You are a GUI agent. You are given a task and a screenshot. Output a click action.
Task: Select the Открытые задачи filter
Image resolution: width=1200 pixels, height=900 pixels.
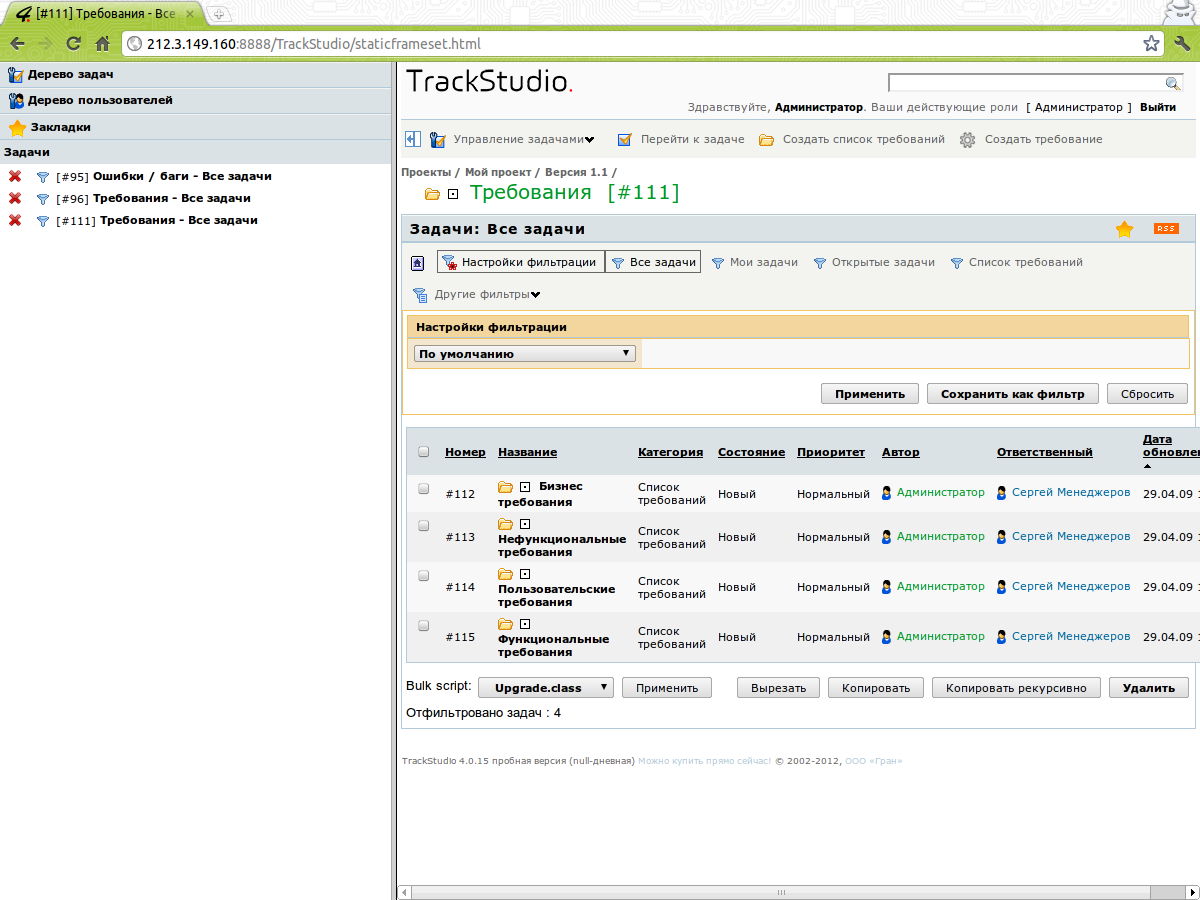point(874,262)
